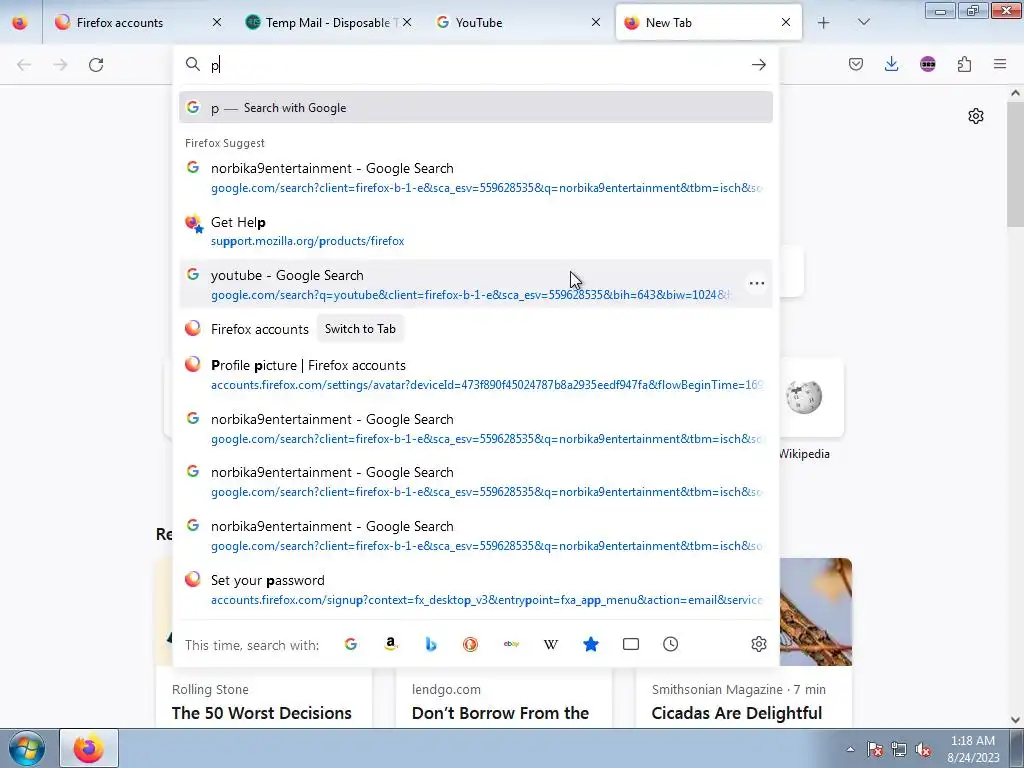
Task: Open a new tab with plus button
Action: coord(824,23)
